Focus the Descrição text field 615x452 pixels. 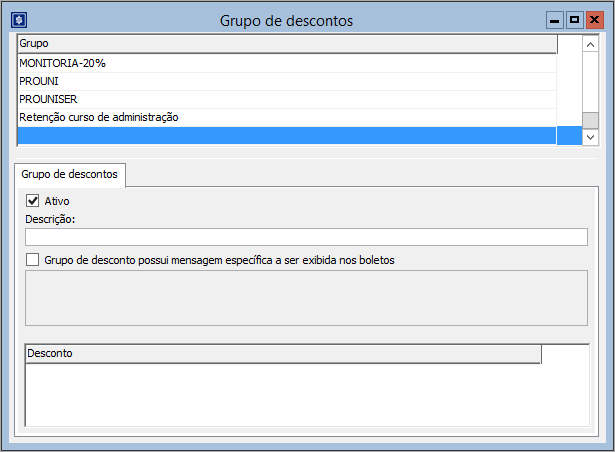(306, 237)
